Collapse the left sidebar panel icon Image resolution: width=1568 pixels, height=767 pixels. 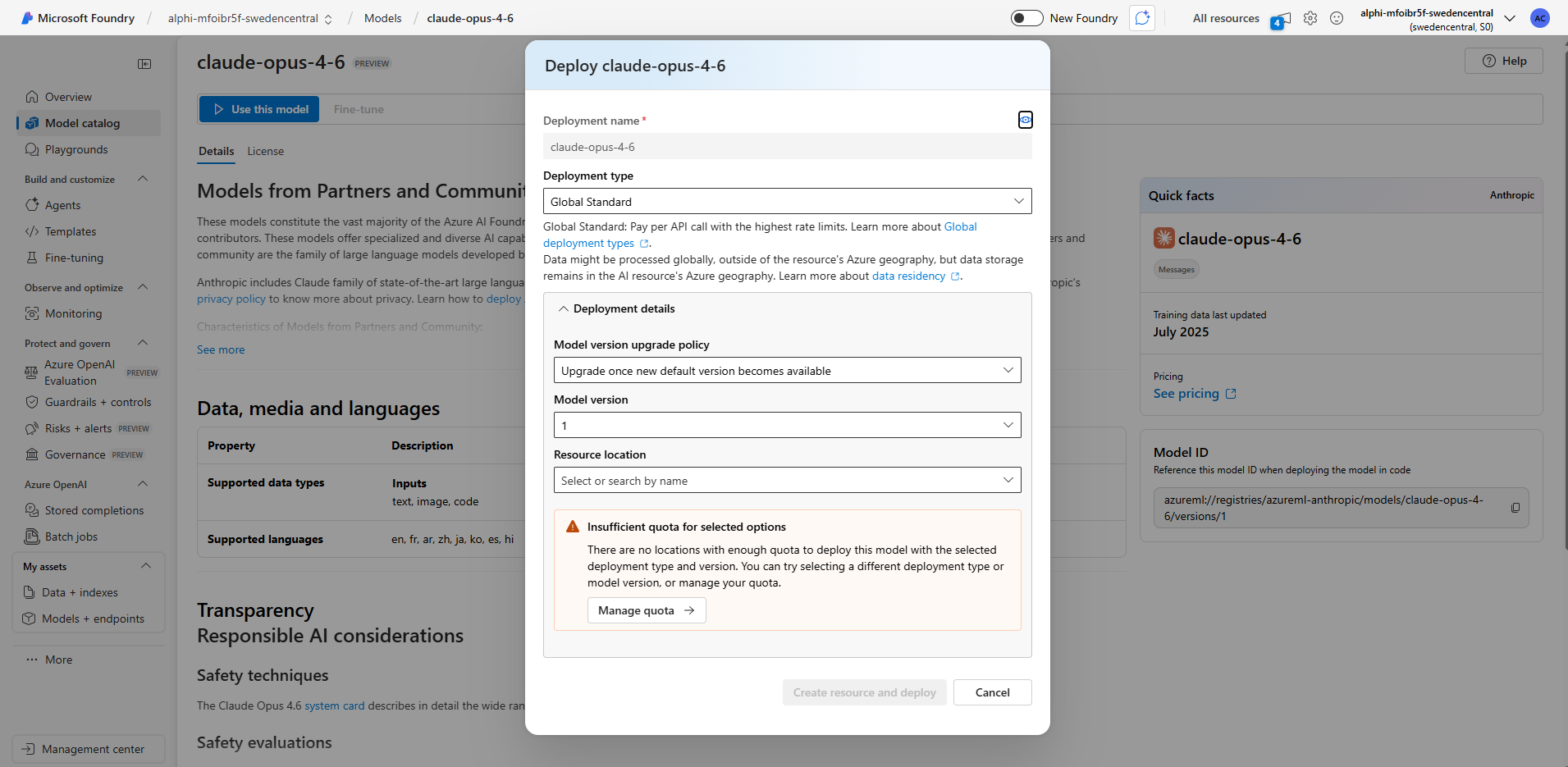[x=144, y=64]
